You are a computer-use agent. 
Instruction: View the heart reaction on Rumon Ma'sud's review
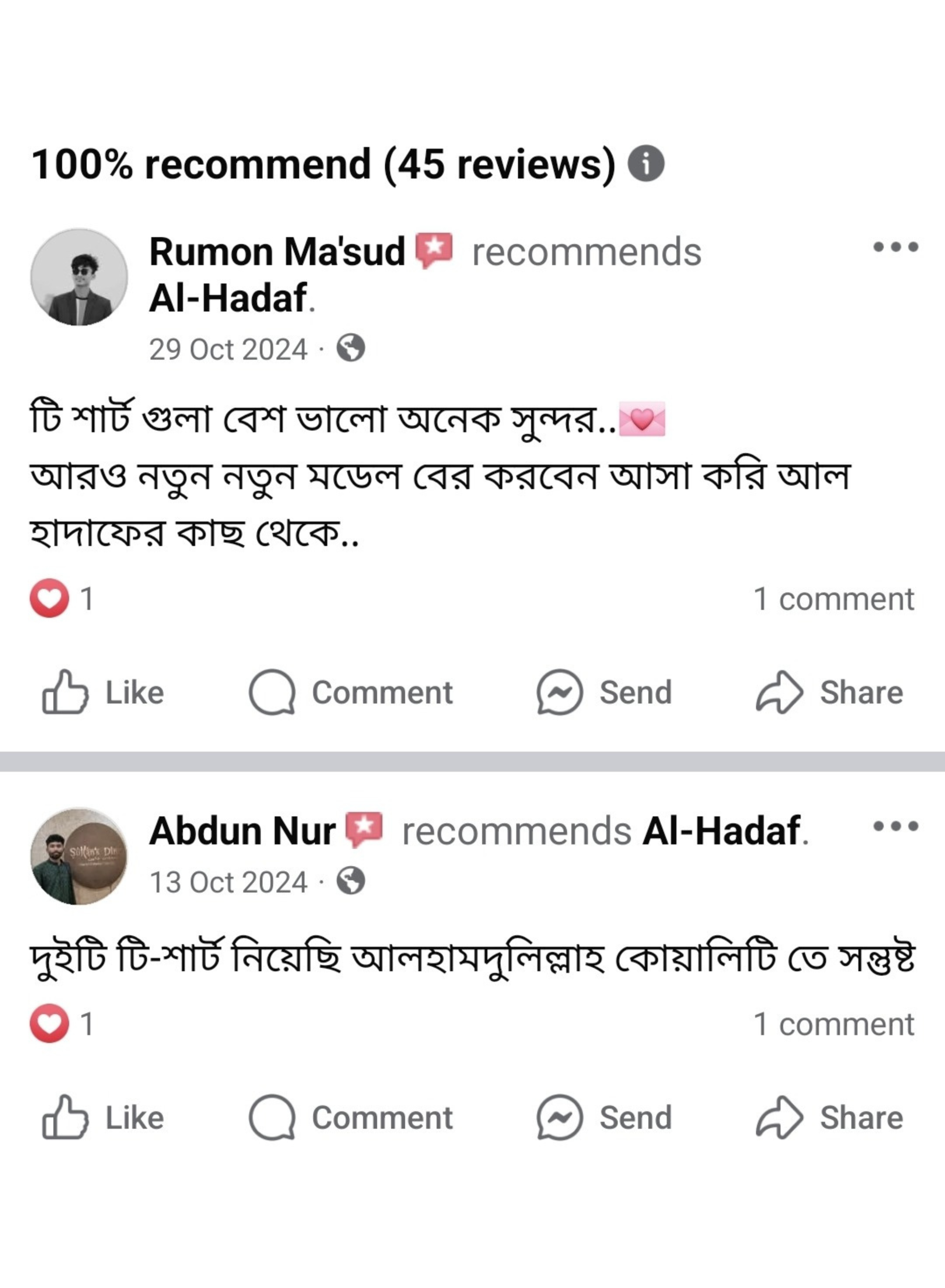50,599
